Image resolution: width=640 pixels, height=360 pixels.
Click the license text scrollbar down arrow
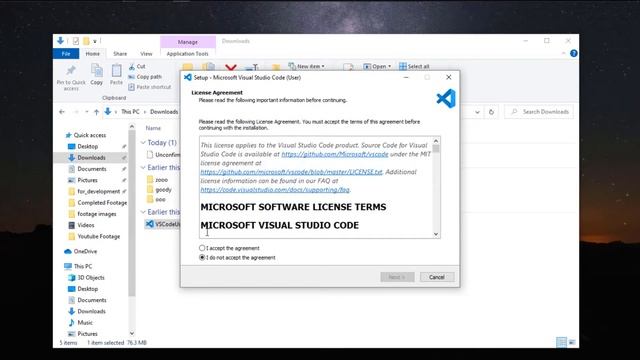click(x=436, y=234)
